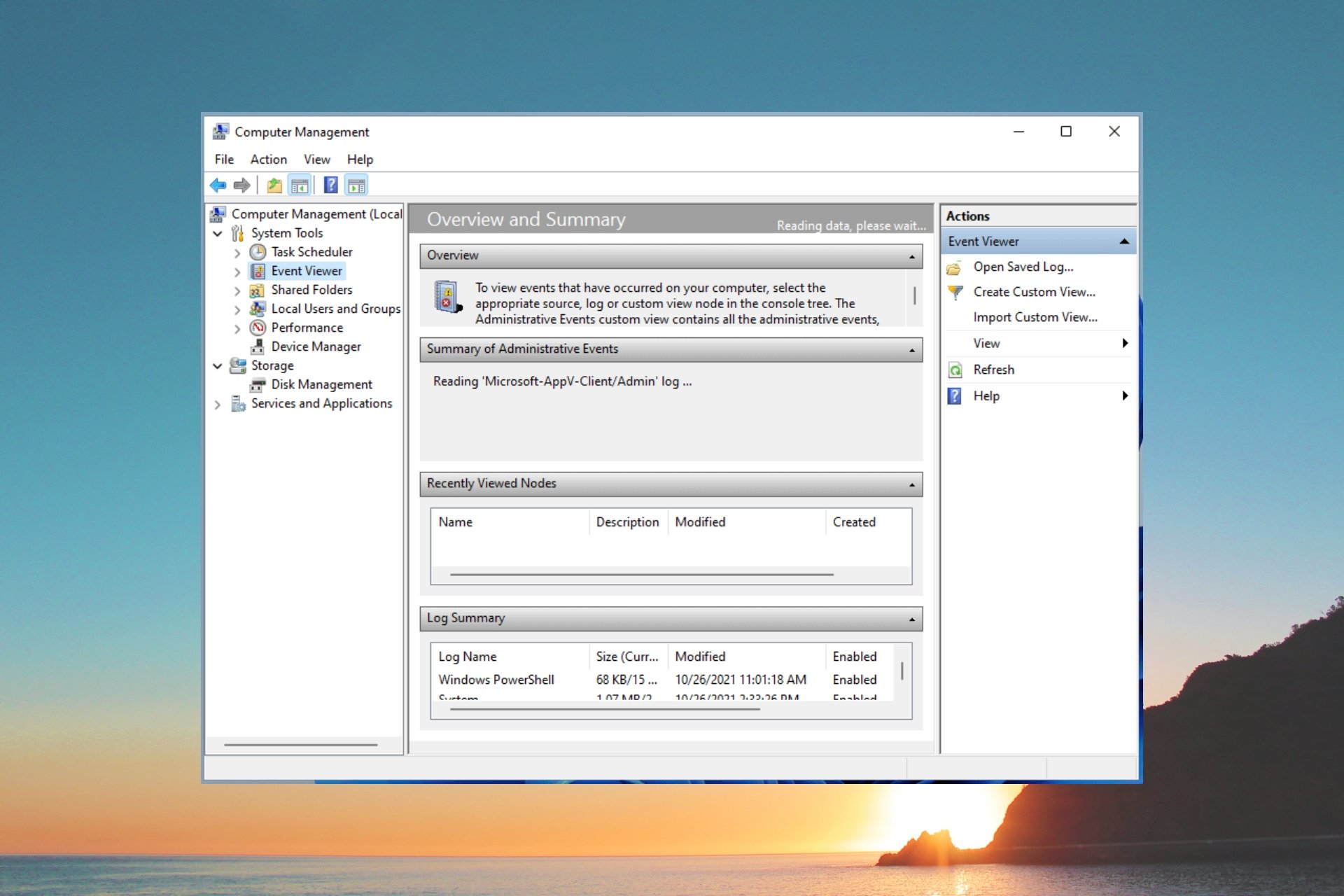The height and width of the screenshot is (896, 1344).
Task: Click the Name column header
Action: click(x=510, y=522)
